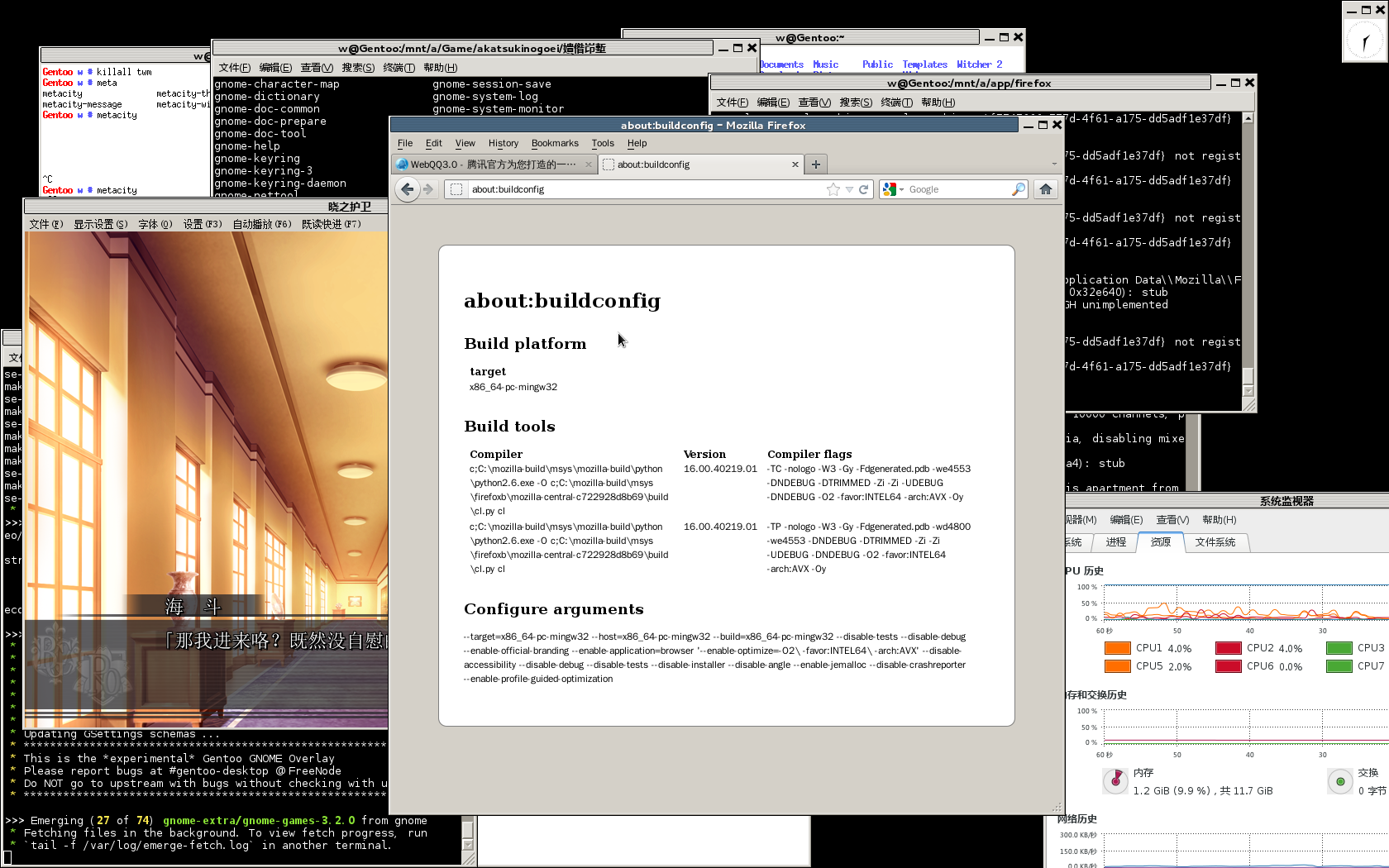This screenshot has width=1389, height=868.
Task: Open 文件(F) menu in game terminal window
Action: tap(235, 68)
